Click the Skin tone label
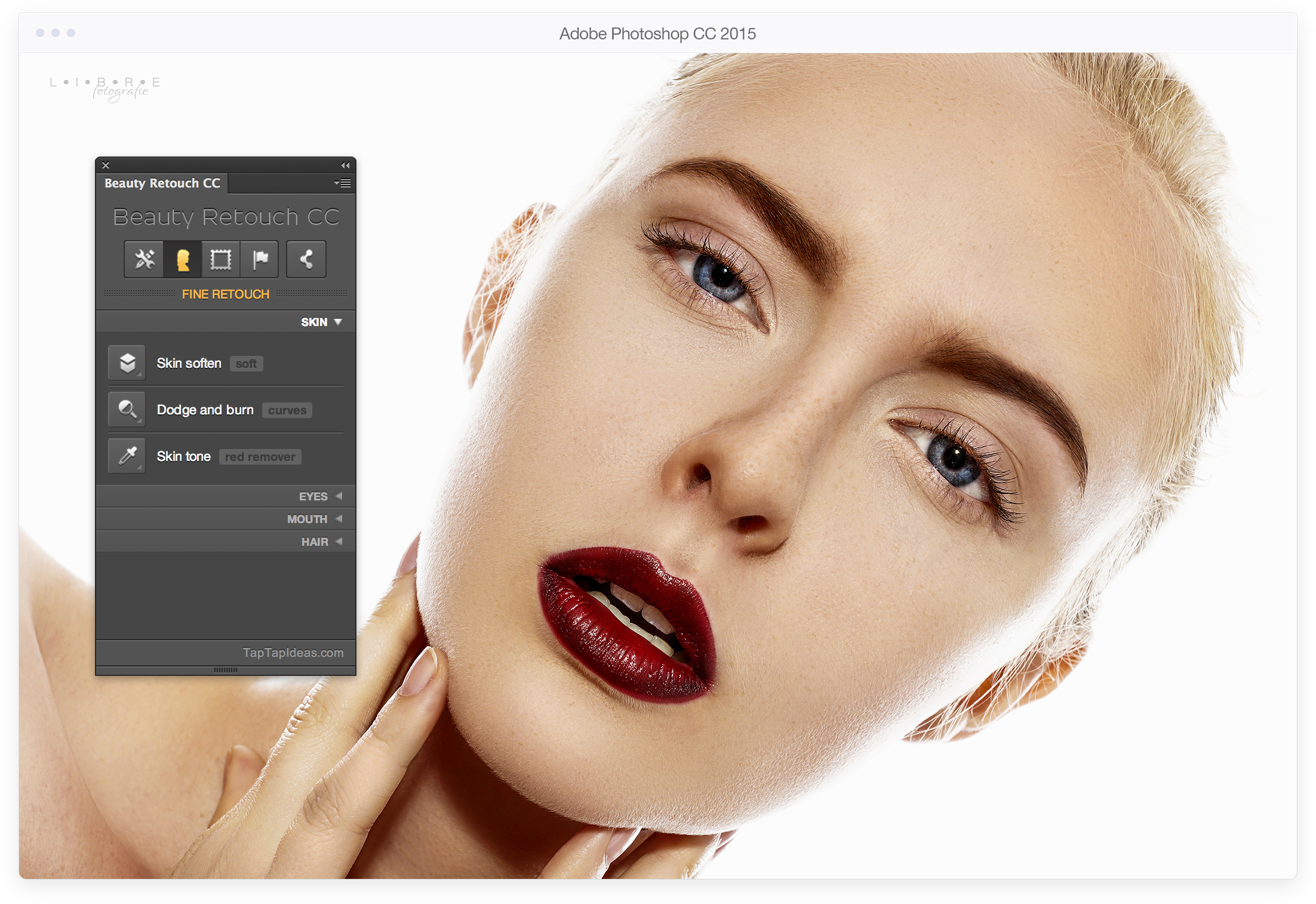1316x904 pixels. coord(183,456)
